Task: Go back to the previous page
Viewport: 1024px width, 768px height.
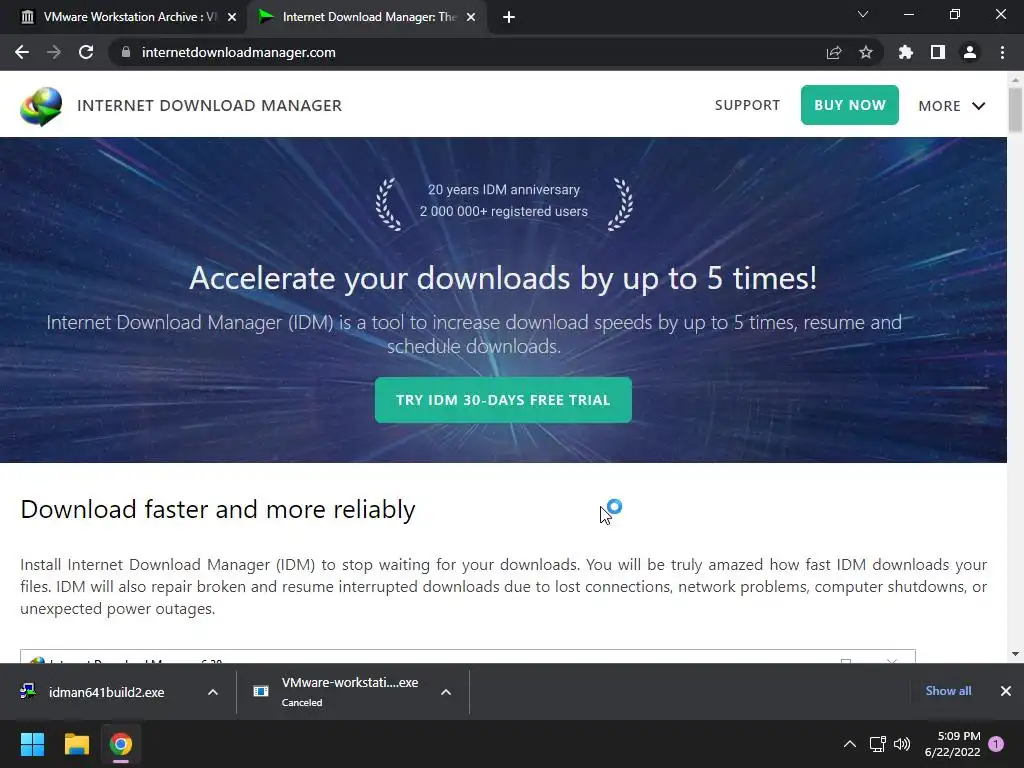Action: [x=22, y=52]
